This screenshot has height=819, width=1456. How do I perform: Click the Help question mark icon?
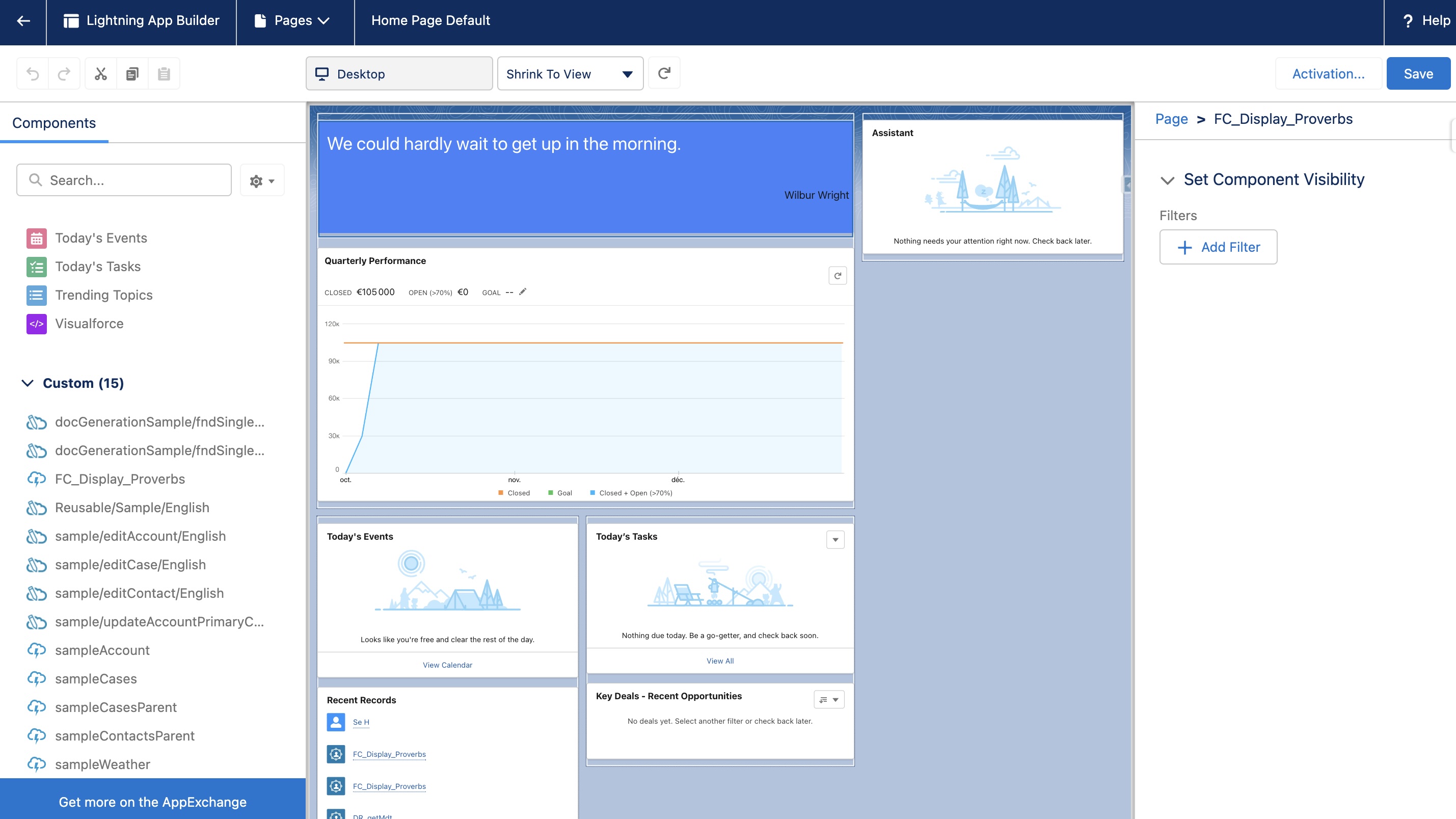(1408, 21)
